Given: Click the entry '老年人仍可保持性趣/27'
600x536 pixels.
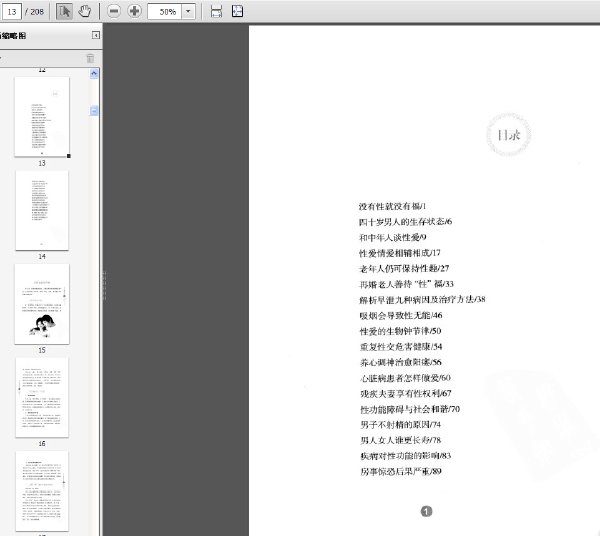Looking at the screenshot, I should (x=404, y=269).
